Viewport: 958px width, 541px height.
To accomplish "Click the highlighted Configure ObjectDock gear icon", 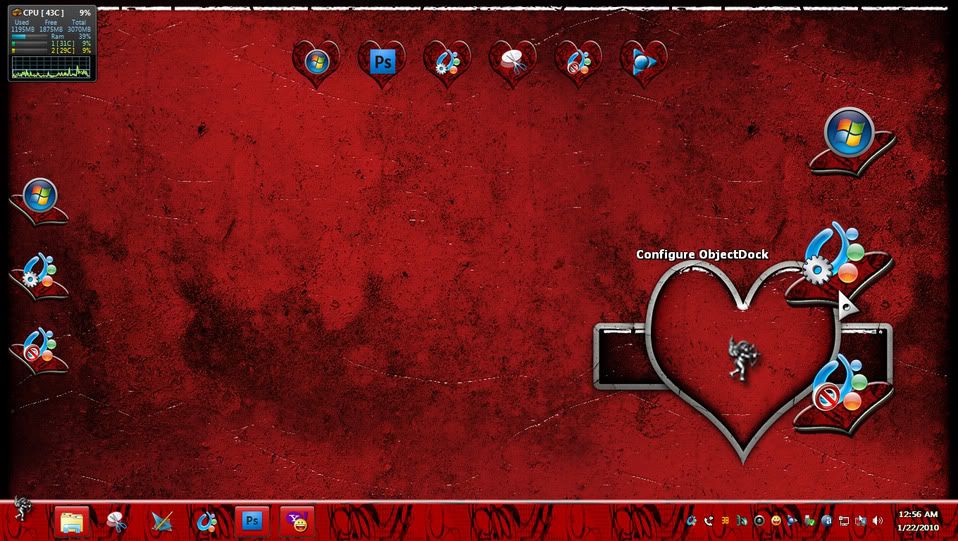I will 837,263.
